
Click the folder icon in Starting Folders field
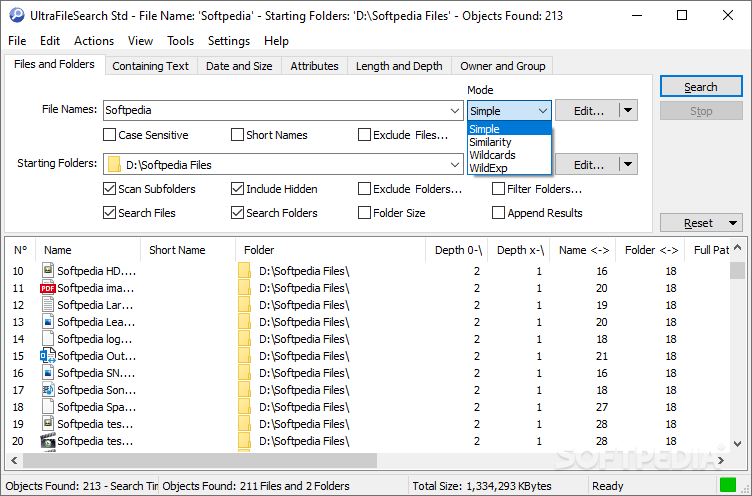[x=114, y=165]
